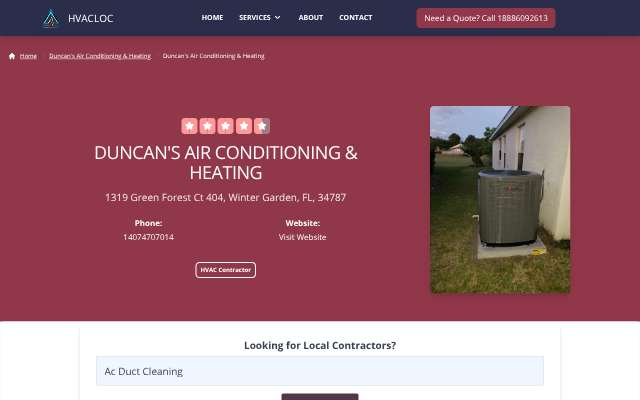The image size is (640, 400).
Task: View the AC unit photo thumbnail
Action: click(500, 199)
